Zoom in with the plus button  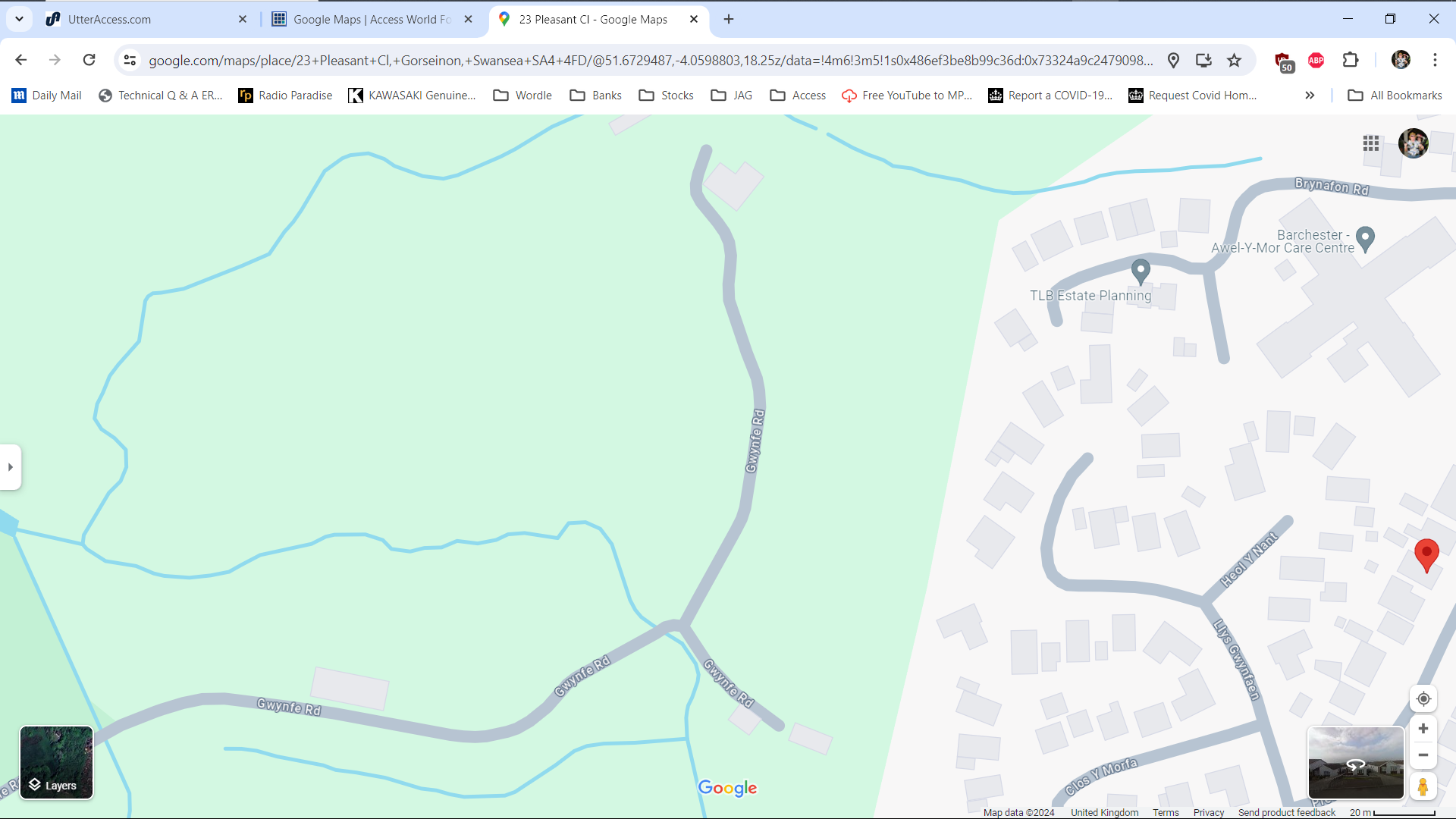pyautogui.click(x=1423, y=729)
